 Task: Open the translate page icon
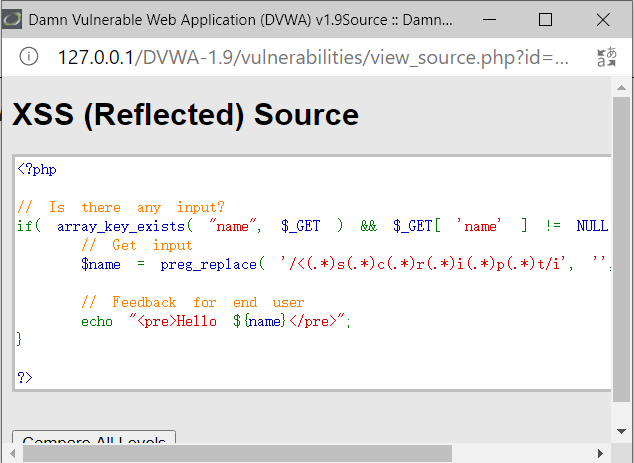607,57
